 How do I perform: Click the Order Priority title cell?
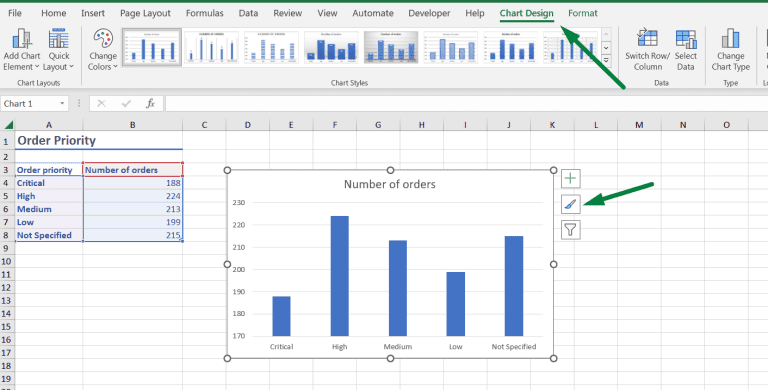click(x=49, y=141)
